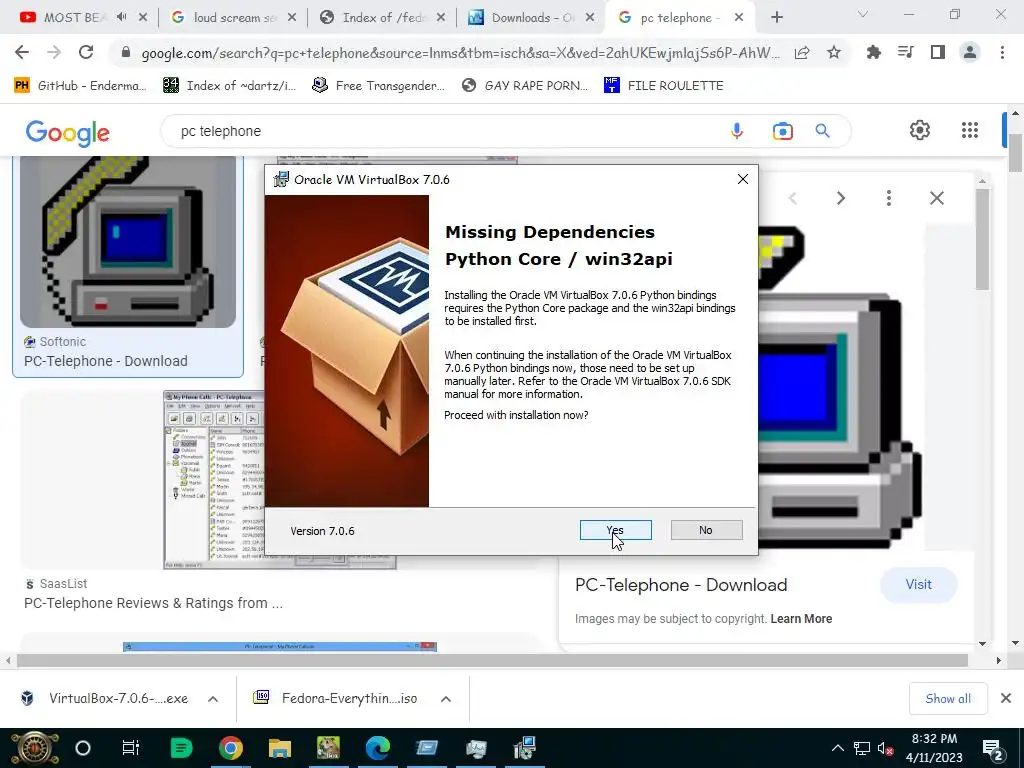
Task: Open the Start menu from taskbar
Action: pos(35,748)
